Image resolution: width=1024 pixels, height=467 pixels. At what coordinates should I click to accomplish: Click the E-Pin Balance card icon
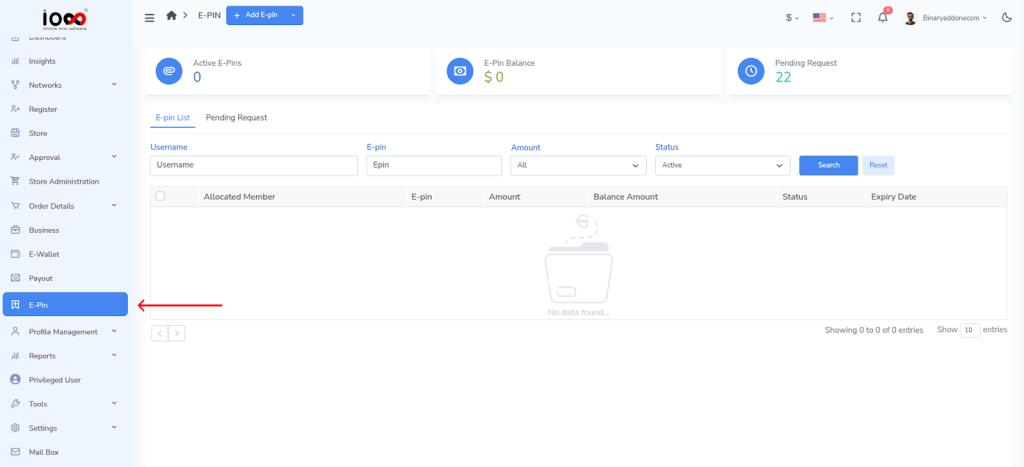point(460,71)
